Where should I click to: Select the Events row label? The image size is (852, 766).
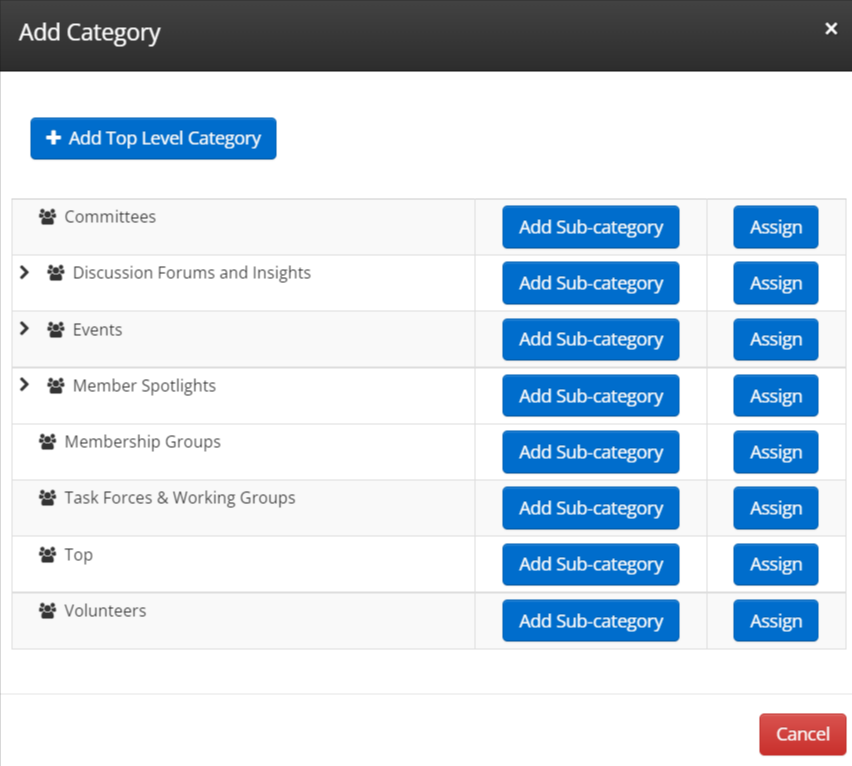tap(98, 329)
